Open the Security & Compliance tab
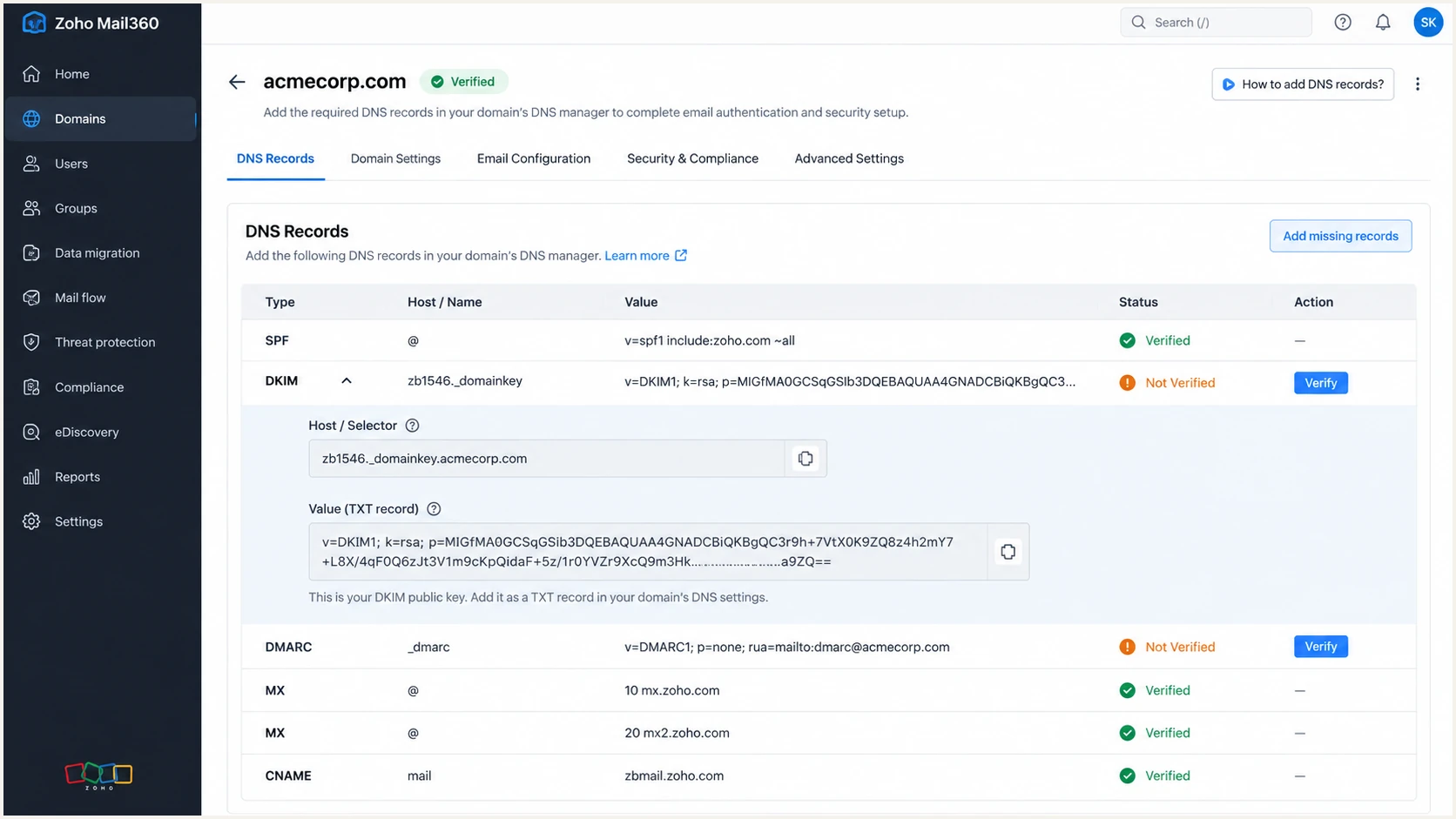Viewport: 1456px width, 819px height. click(x=692, y=158)
